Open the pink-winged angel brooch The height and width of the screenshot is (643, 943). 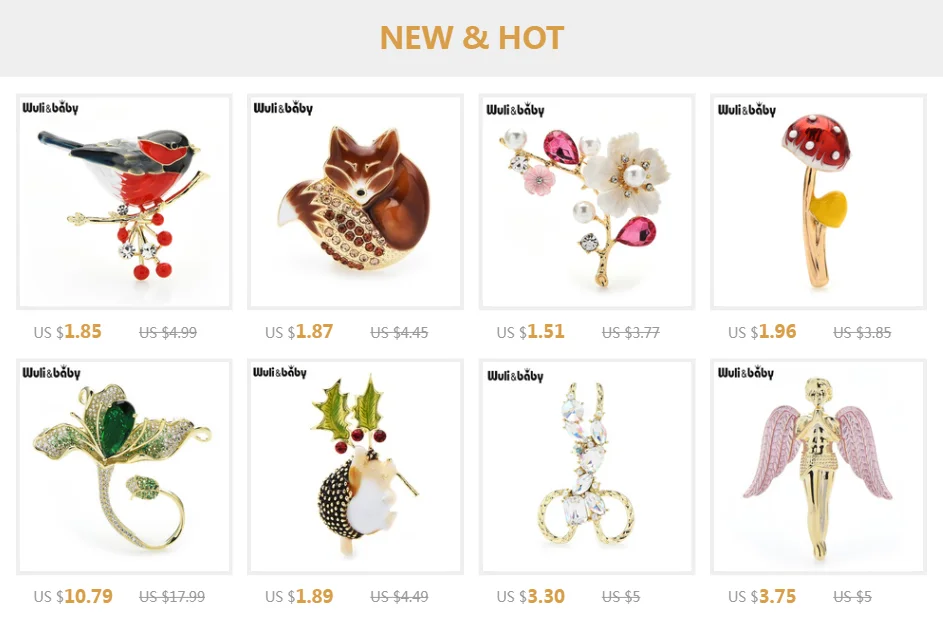coord(818,467)
